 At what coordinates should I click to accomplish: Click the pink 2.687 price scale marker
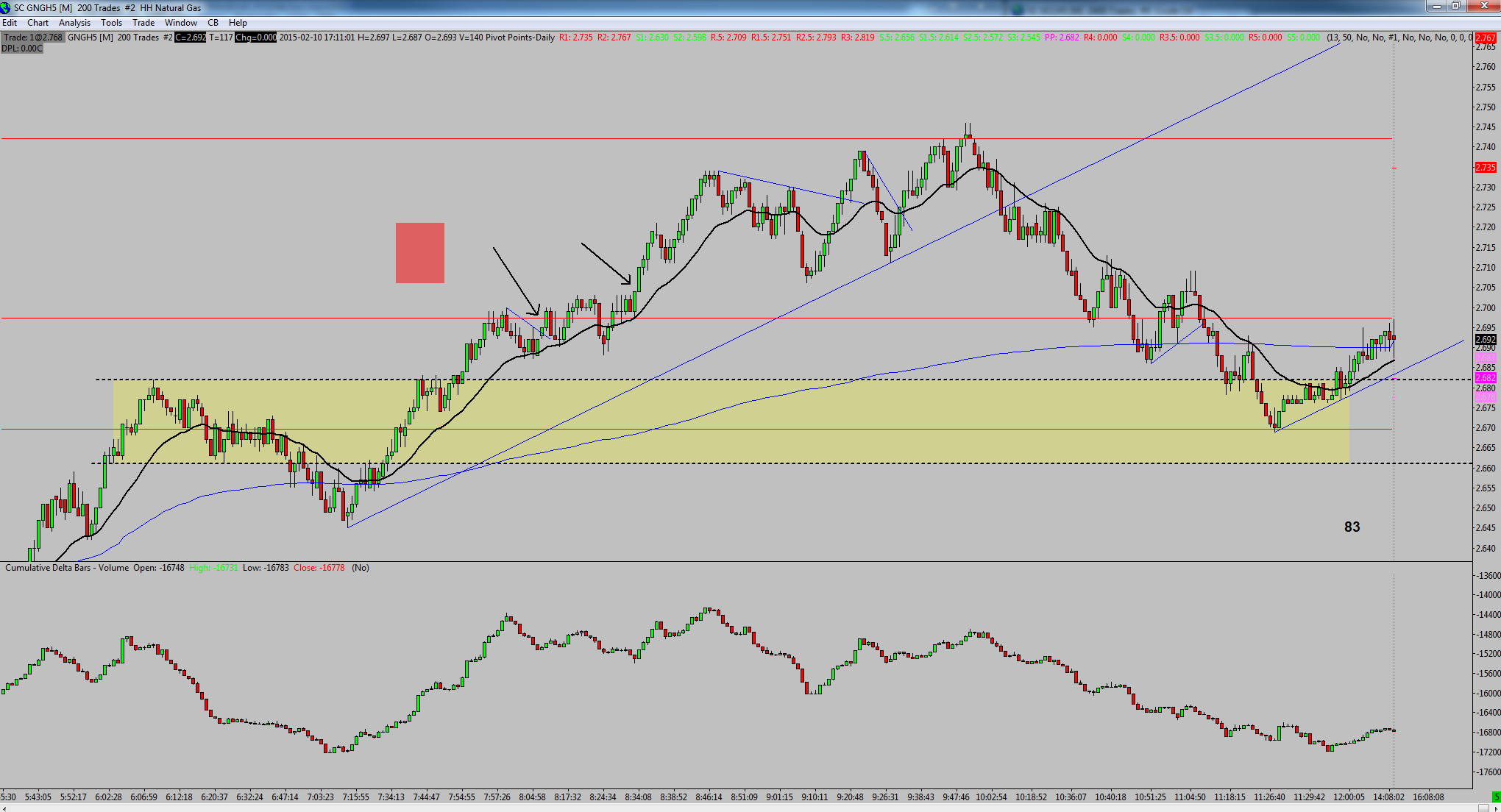(1486, 357)
